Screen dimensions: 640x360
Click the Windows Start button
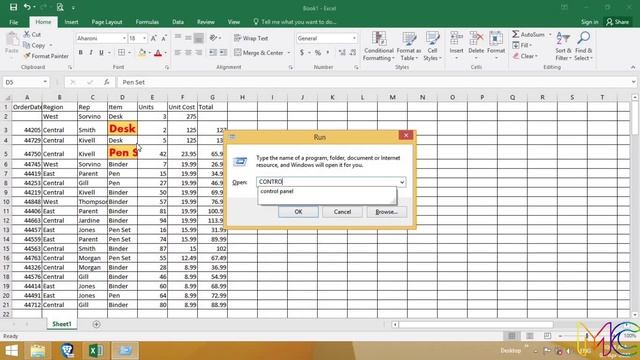[12, 351]
